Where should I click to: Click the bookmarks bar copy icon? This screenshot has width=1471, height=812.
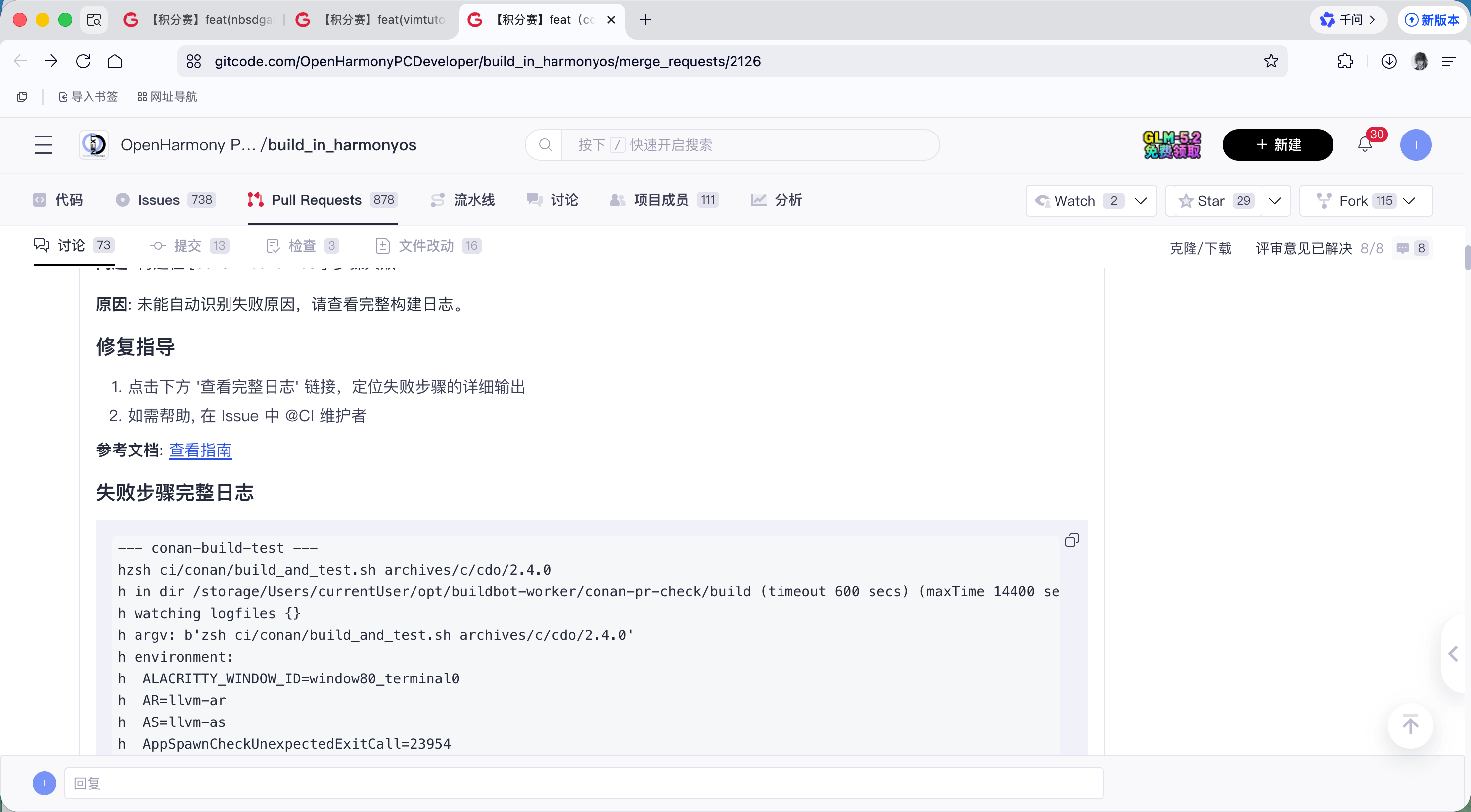pos(22,97)
